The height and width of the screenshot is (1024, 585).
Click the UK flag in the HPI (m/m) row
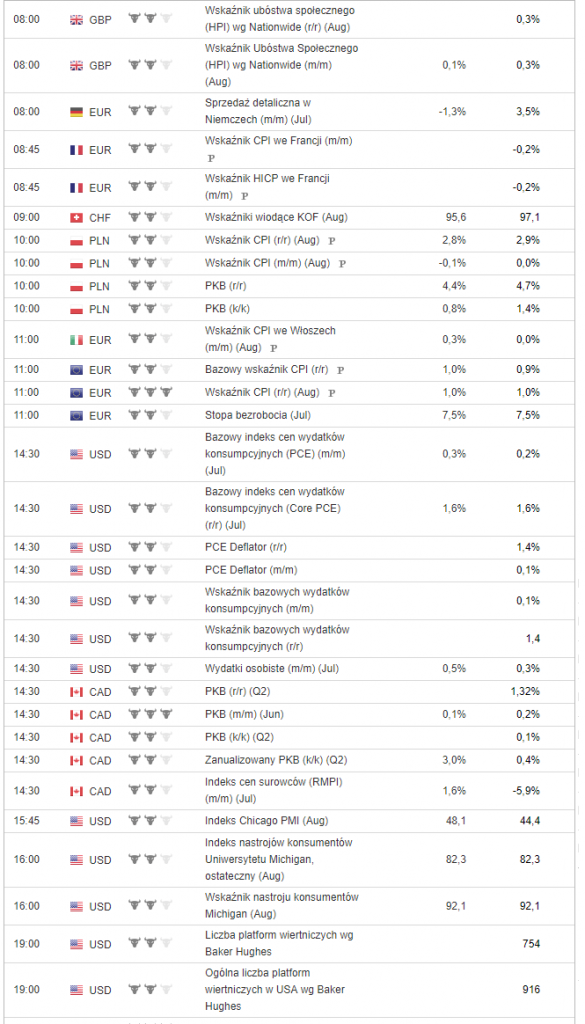click(76, 65)
